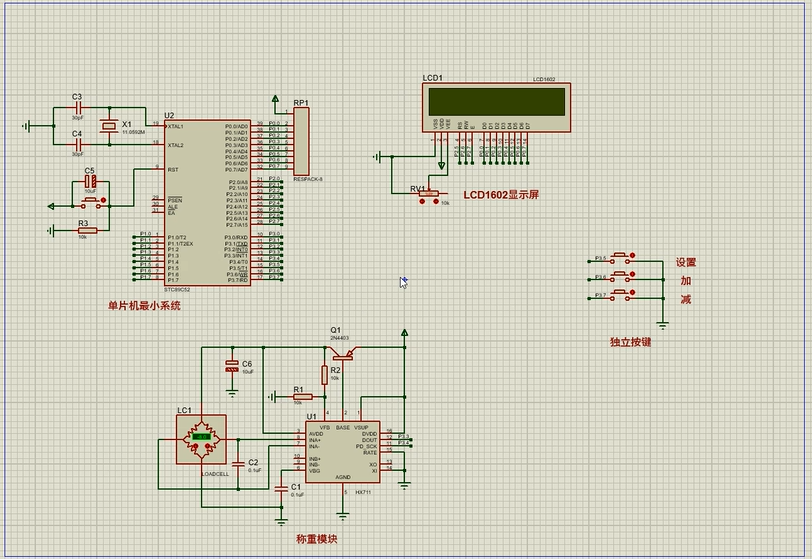812x559 pixels.
Task: Click the LCD1 display screen
Action: (x=495, y=100)
